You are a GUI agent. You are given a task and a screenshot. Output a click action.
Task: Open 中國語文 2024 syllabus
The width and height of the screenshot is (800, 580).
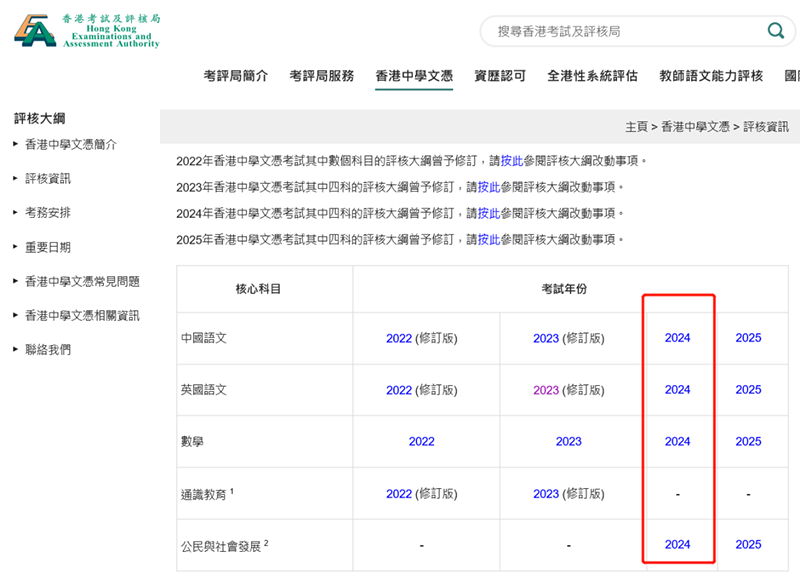(x=677, y=338)
